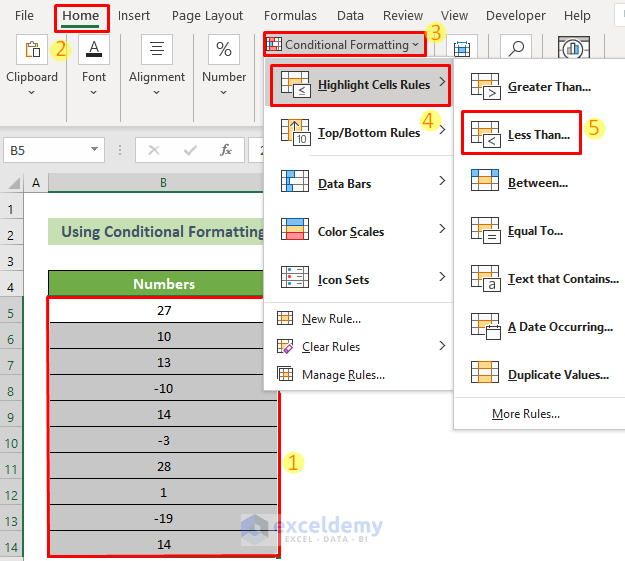Image resolution: width=625 pixels, height=561 pixels.
Task: Click cell containing -3
Action: pos(163,440)
